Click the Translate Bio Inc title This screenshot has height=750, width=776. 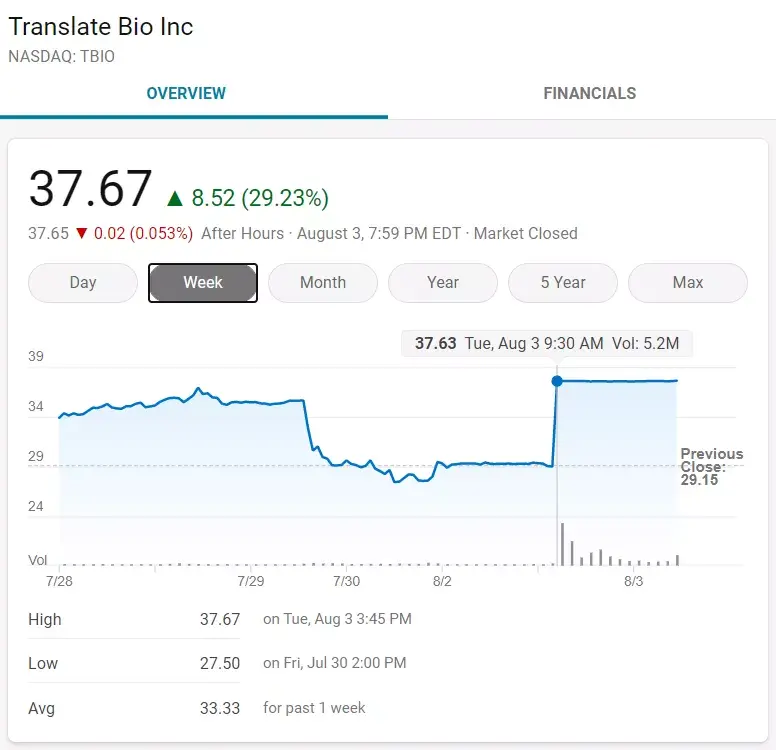101,27
